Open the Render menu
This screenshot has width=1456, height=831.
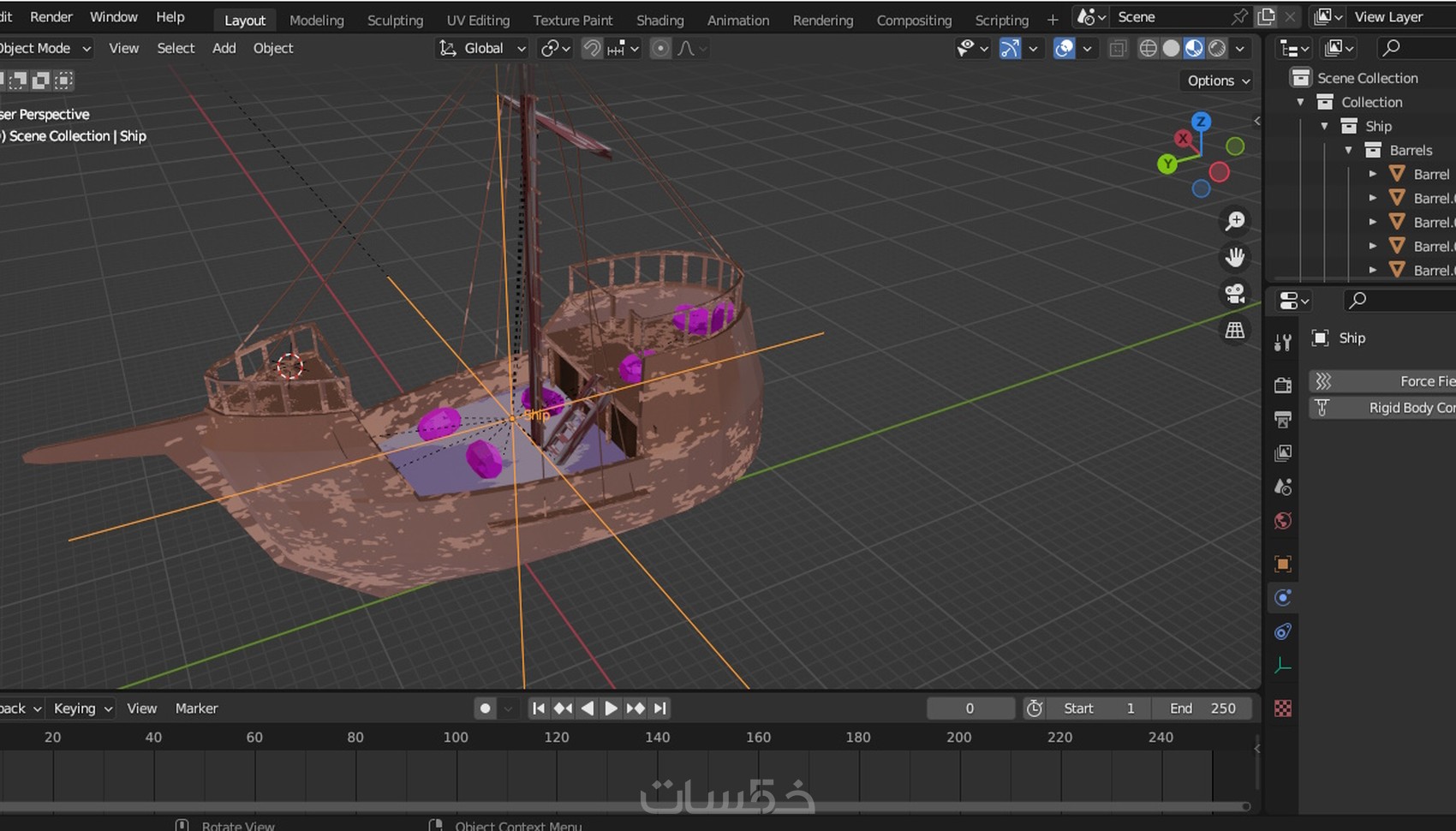[x=51, y=17]
